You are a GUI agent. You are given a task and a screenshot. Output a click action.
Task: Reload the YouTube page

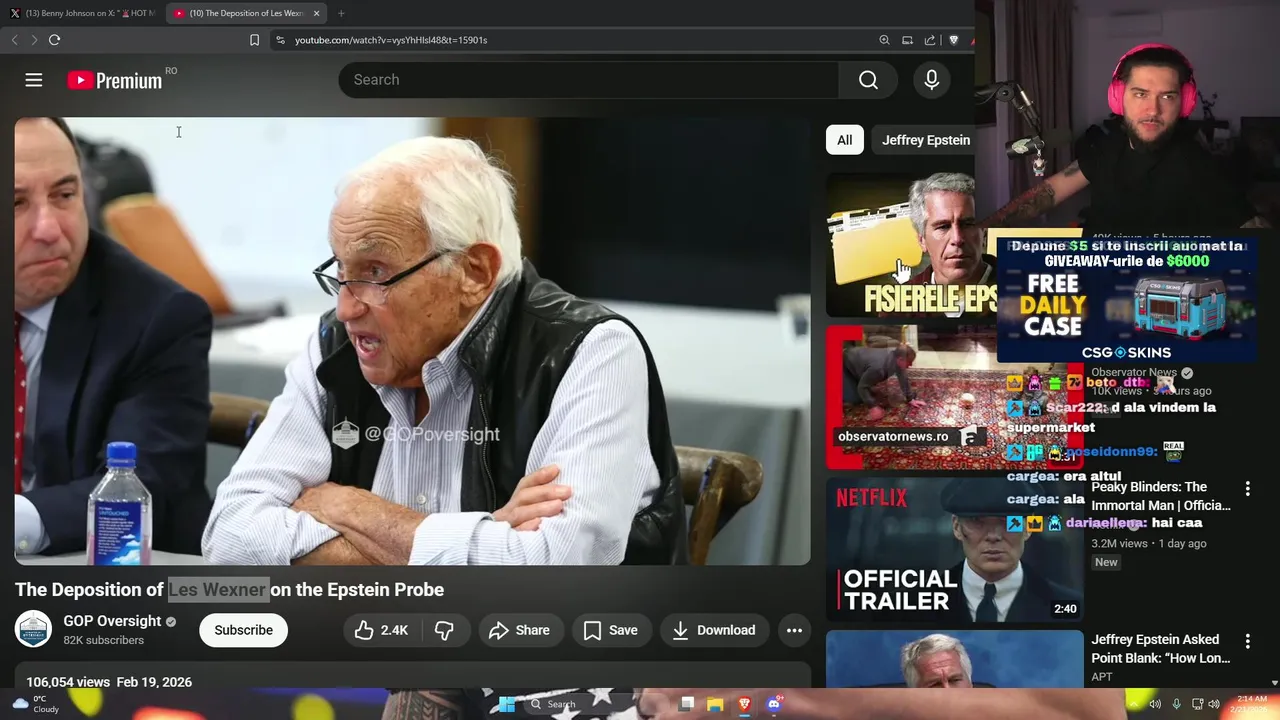coord(55,40)
